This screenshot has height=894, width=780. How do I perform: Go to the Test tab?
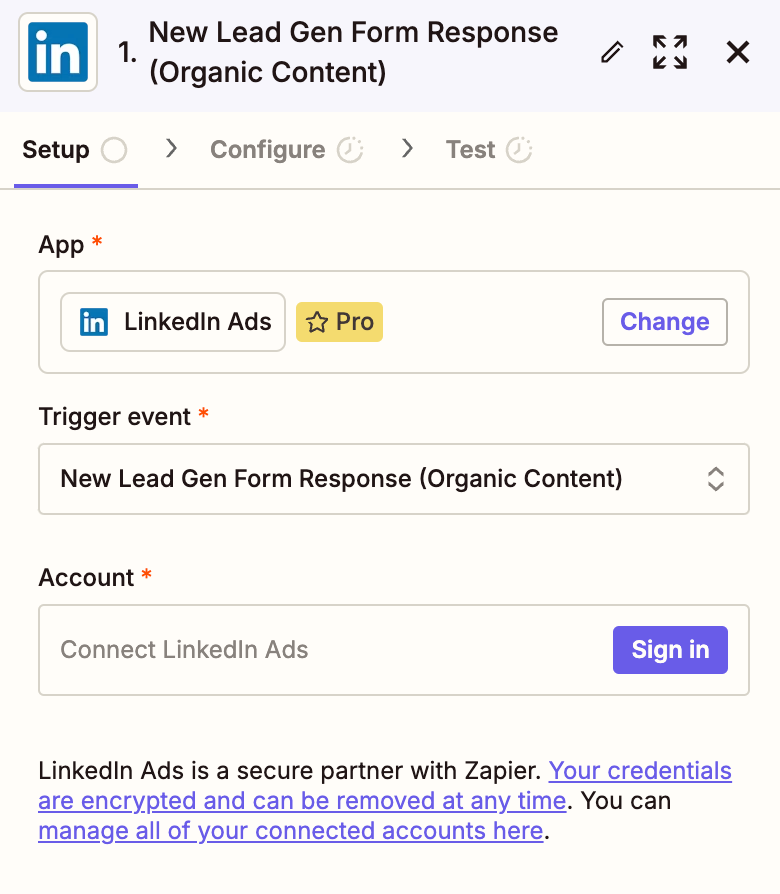(471, 150)
